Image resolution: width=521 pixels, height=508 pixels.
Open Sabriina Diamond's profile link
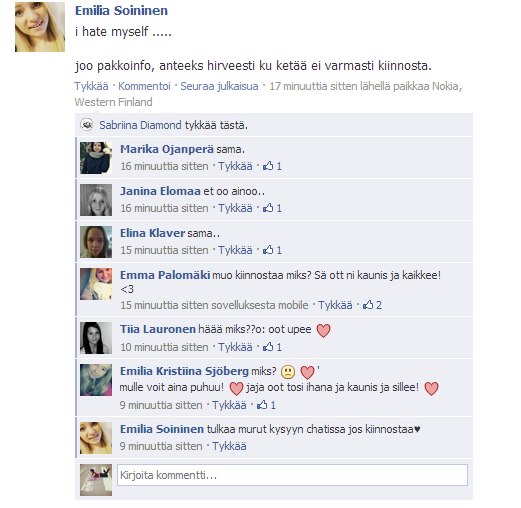coord(140,125)
